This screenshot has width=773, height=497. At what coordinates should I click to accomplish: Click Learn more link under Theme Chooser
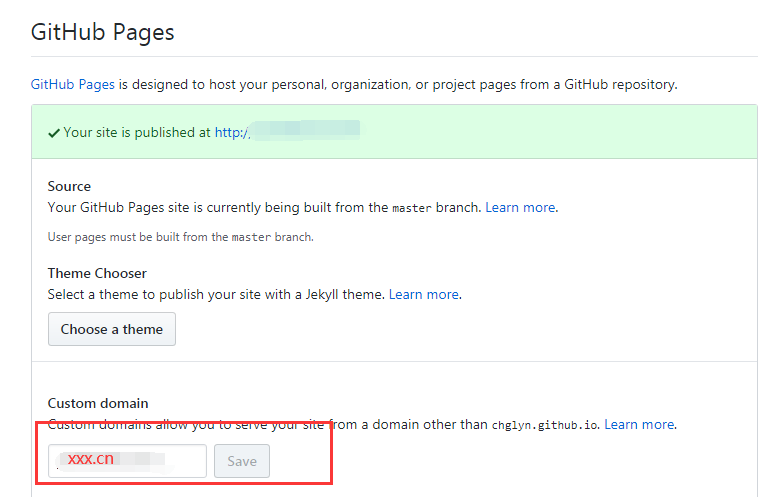coord(424,294)
